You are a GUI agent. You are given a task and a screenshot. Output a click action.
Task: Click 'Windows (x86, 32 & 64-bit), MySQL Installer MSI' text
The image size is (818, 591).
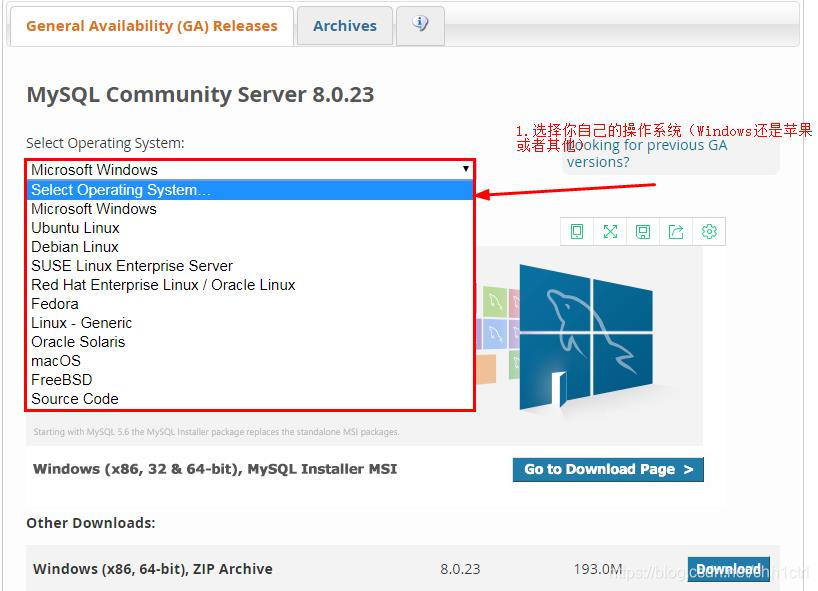(x=215, y=469)
